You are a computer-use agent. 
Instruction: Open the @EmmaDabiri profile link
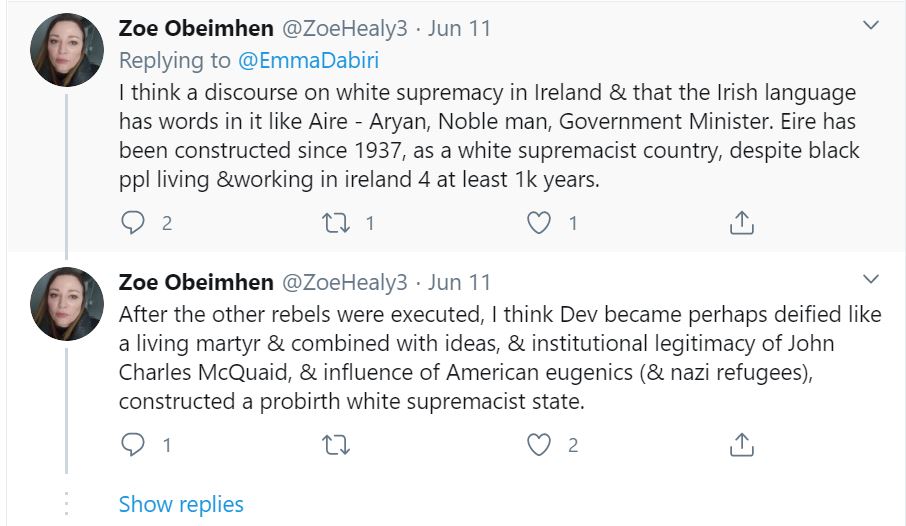[x=309, y=60]
